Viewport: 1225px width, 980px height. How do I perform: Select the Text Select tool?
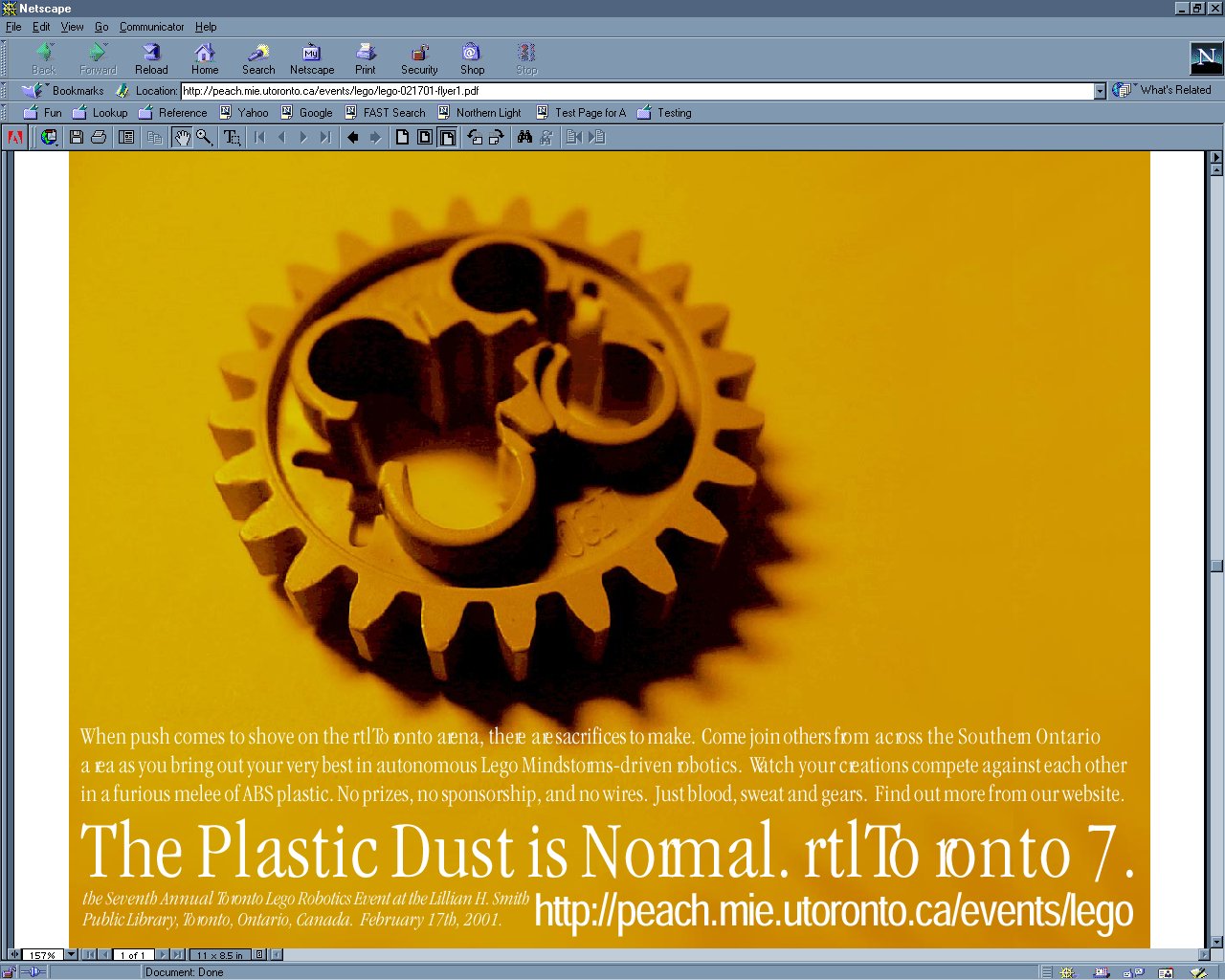point(231,137)
